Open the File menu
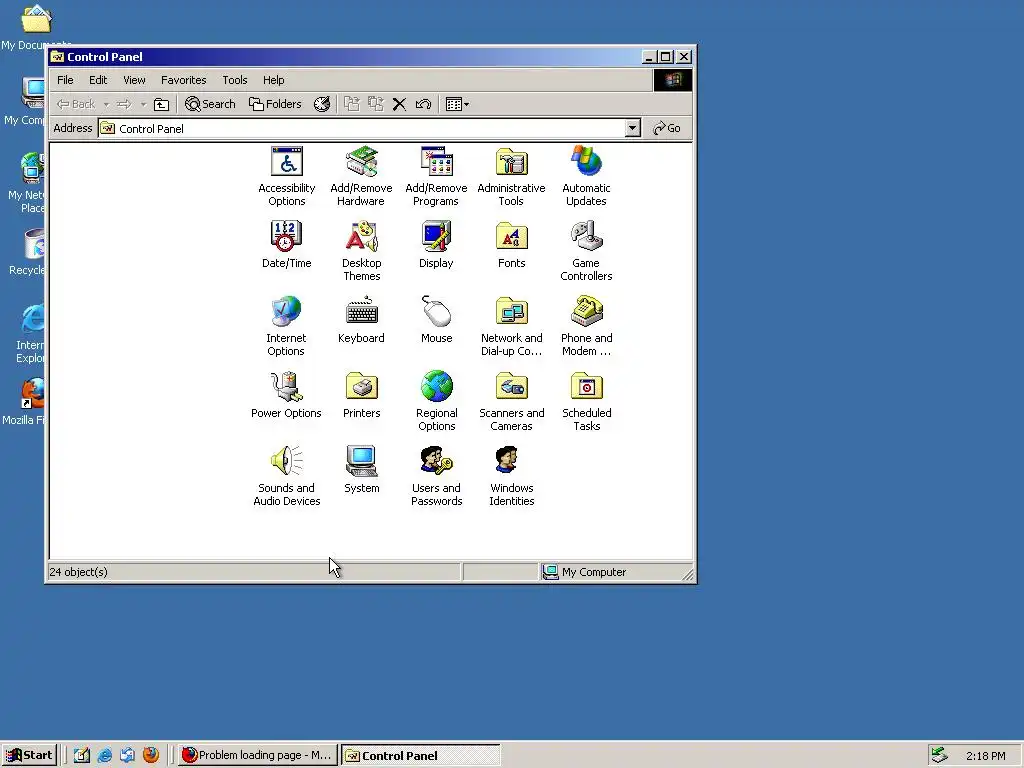 pyautogui.click(x=65, y=80)
